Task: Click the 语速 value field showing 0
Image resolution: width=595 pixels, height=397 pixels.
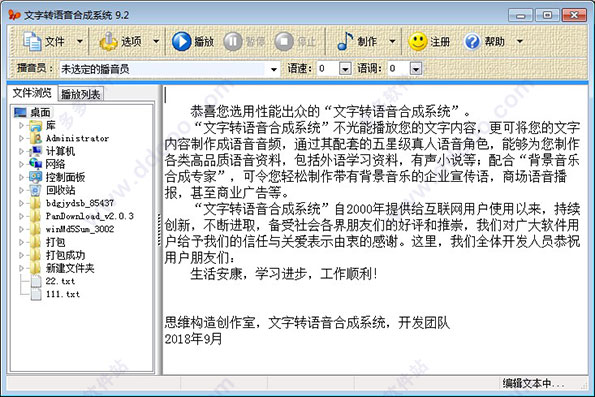Action: pos(328,69)
